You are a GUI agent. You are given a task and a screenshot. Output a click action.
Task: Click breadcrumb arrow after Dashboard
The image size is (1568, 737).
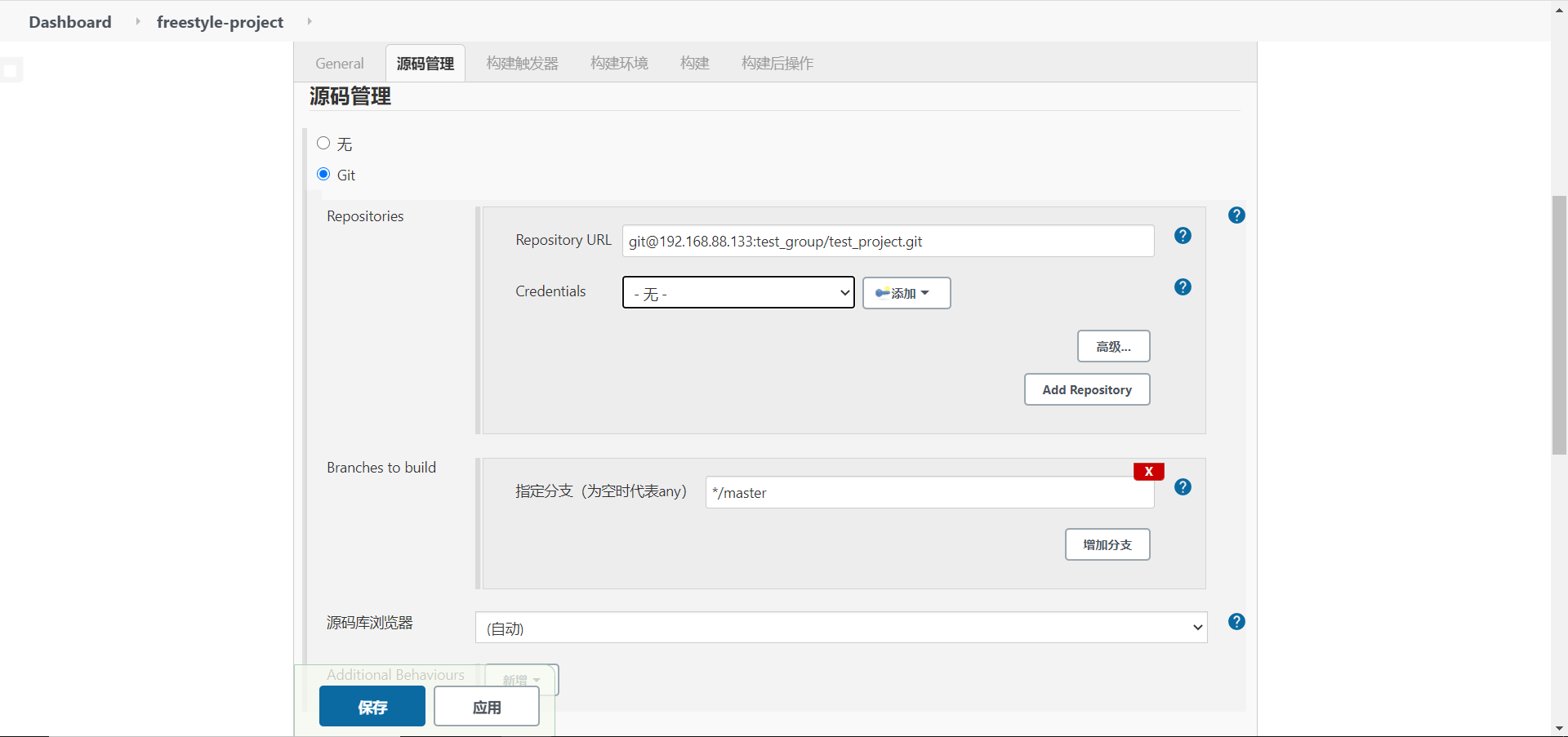(x=137, y=22)
